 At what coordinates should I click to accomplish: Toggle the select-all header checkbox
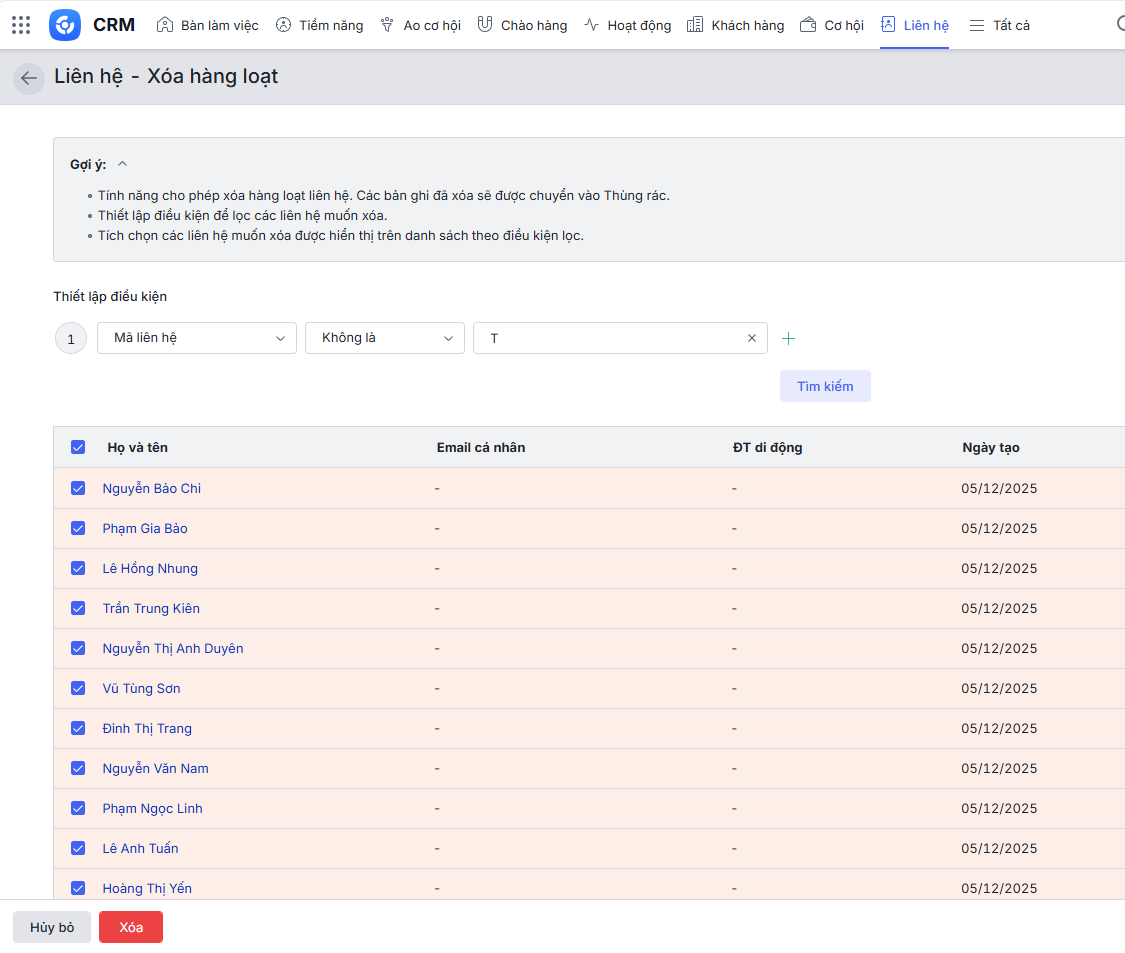click(x=78, y=447)
